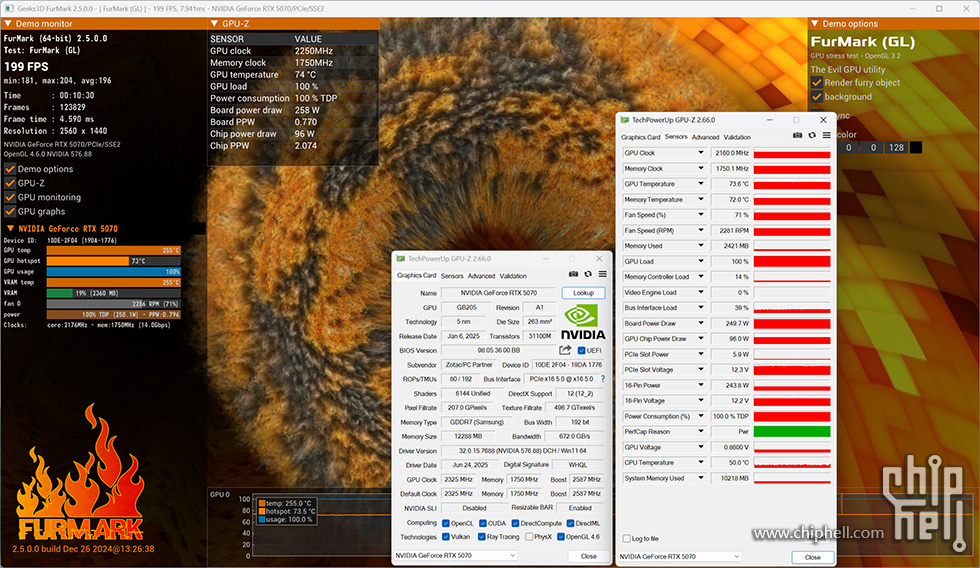Collapse the GPU-Z overlay panel header

pos(214,24)
